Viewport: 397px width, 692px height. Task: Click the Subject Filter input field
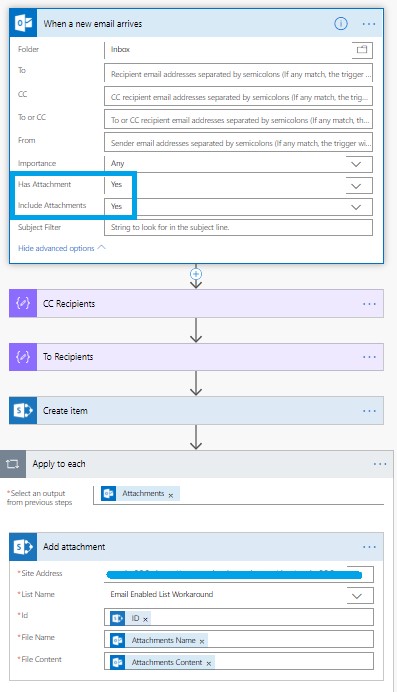(x=238, y=228)
